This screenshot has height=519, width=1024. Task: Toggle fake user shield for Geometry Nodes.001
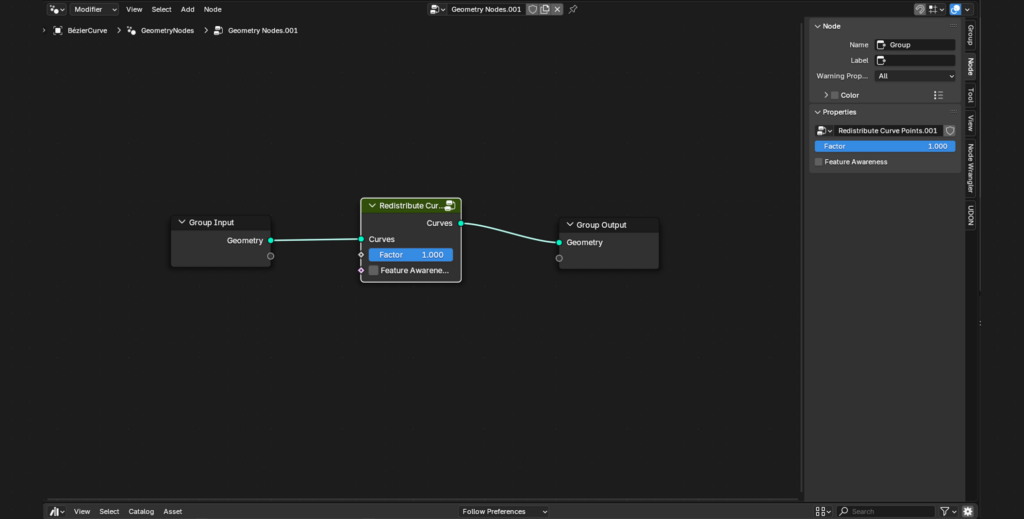(x=533, y=9)
